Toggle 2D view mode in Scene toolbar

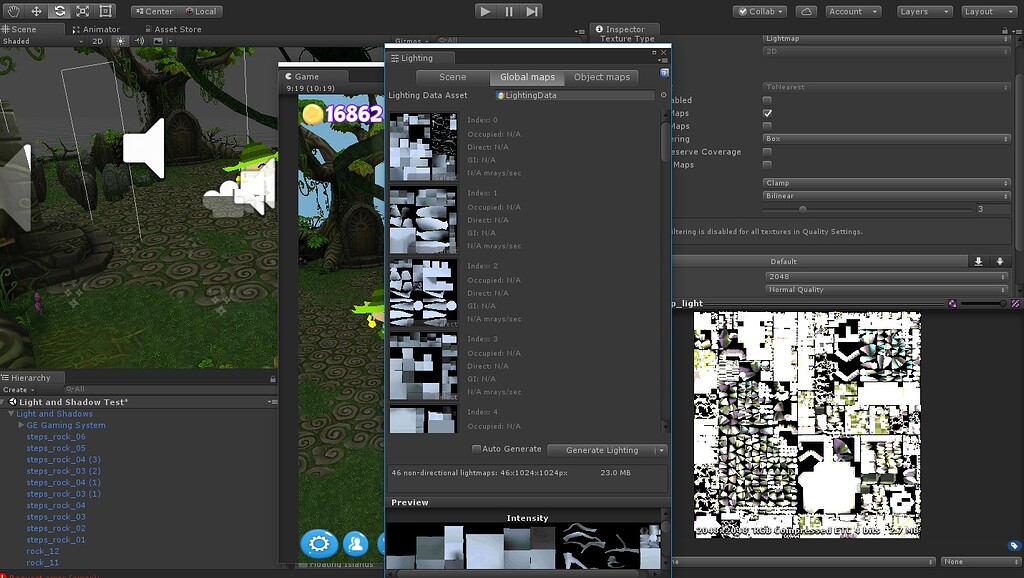coord(98,41)
